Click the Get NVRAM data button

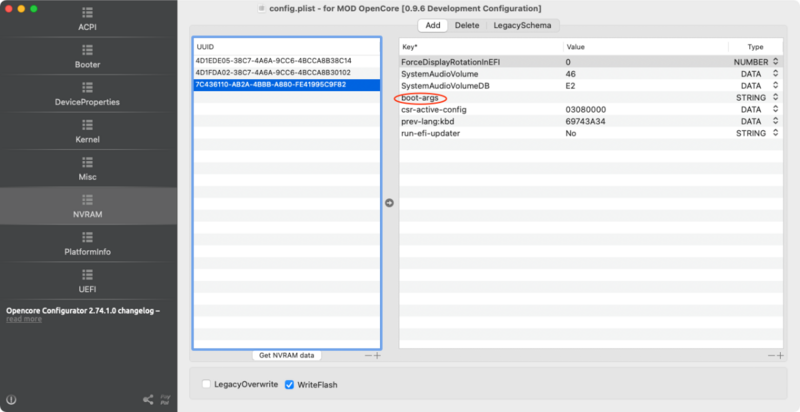(287, 355)
